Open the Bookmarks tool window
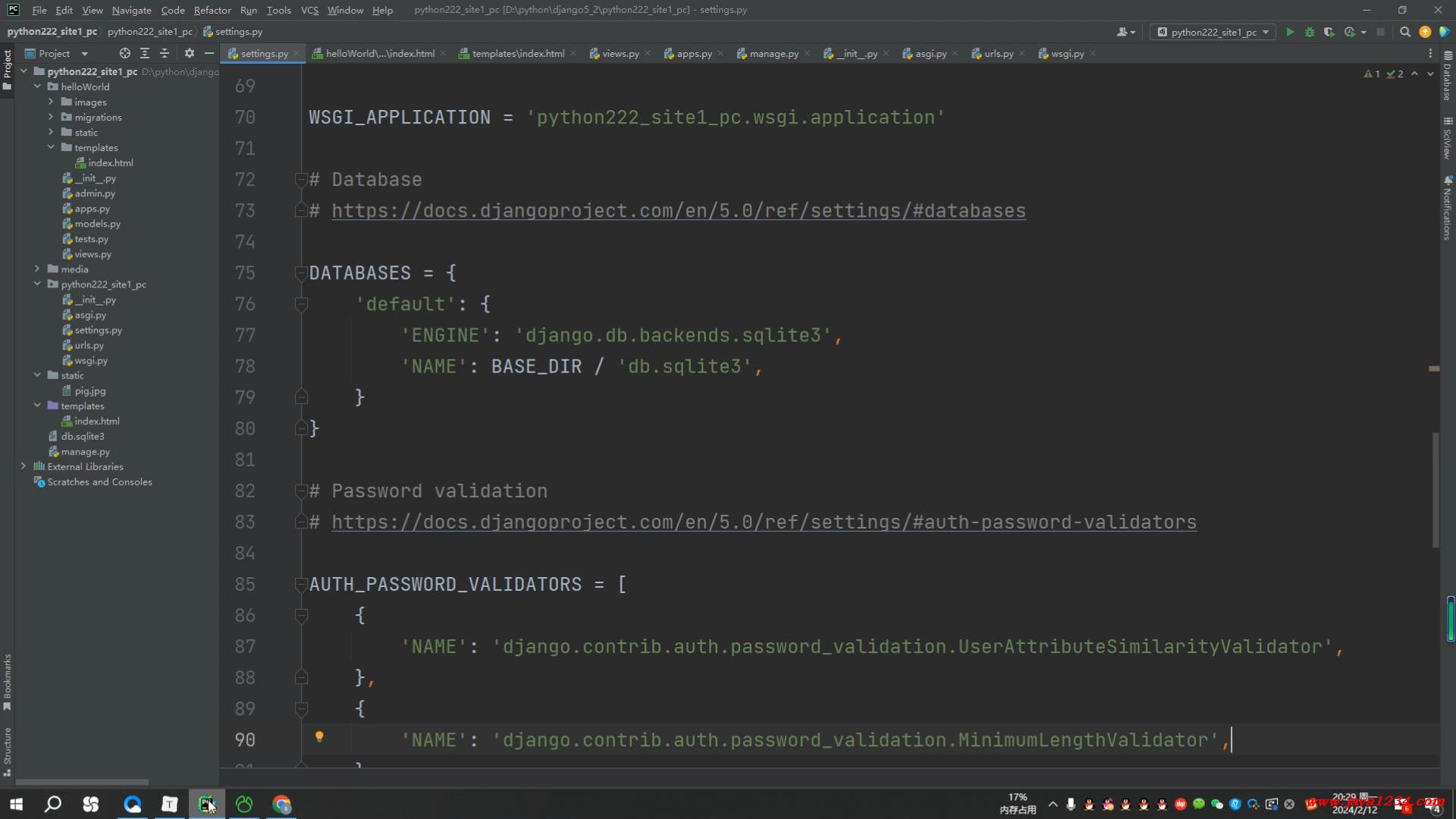 pyautogui.click(x=7, y=682)
